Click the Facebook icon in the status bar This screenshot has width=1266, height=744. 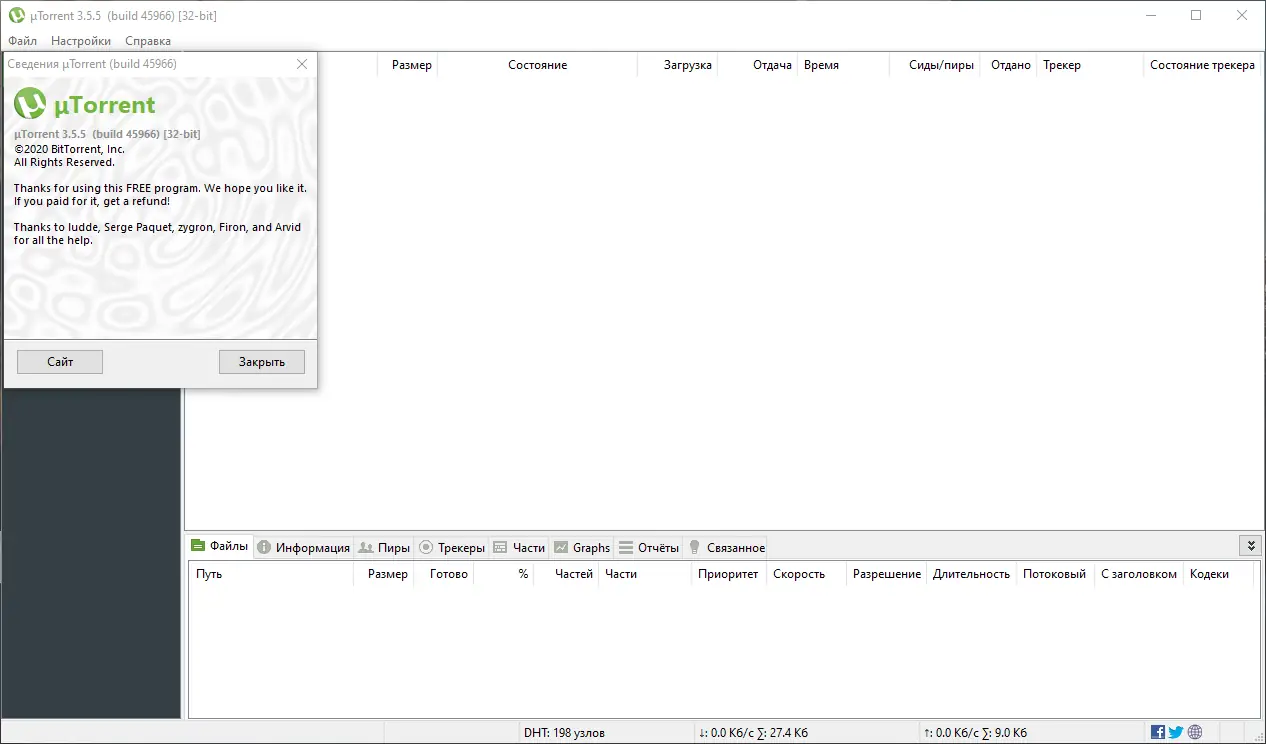tap(1157, 731)
